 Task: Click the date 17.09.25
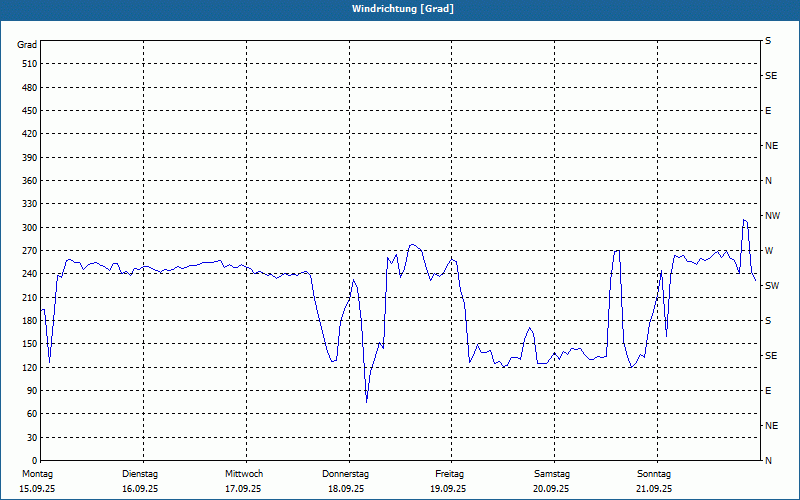click(243, 489)
